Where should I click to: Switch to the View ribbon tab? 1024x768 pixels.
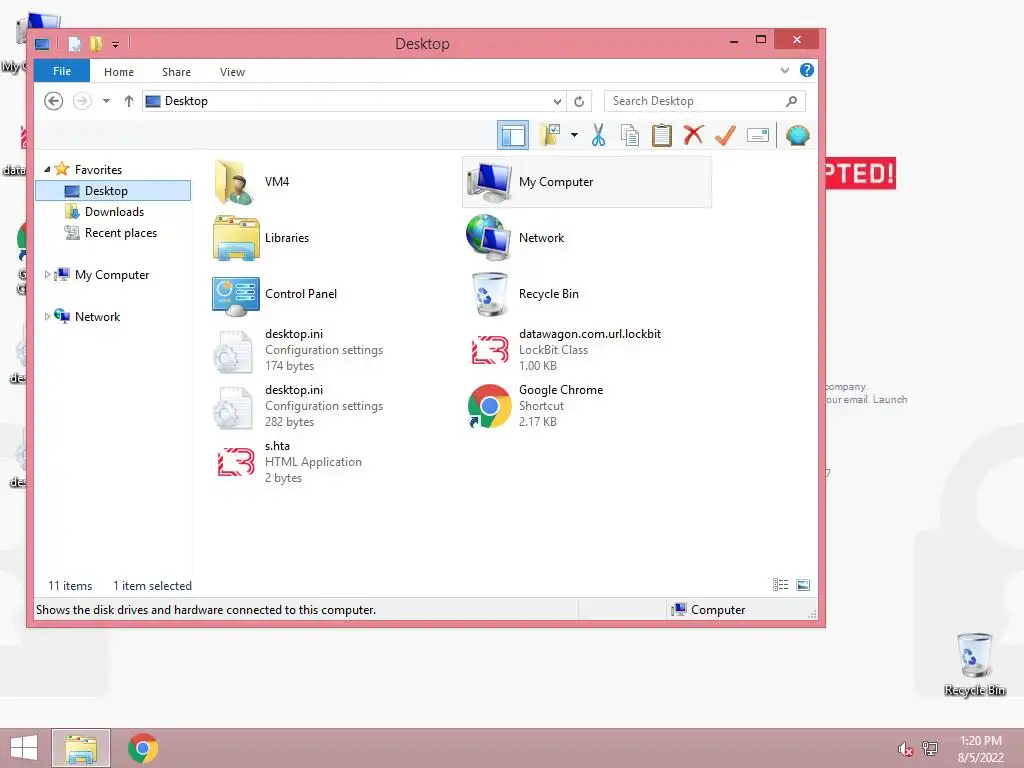click(x=232, y=72)
